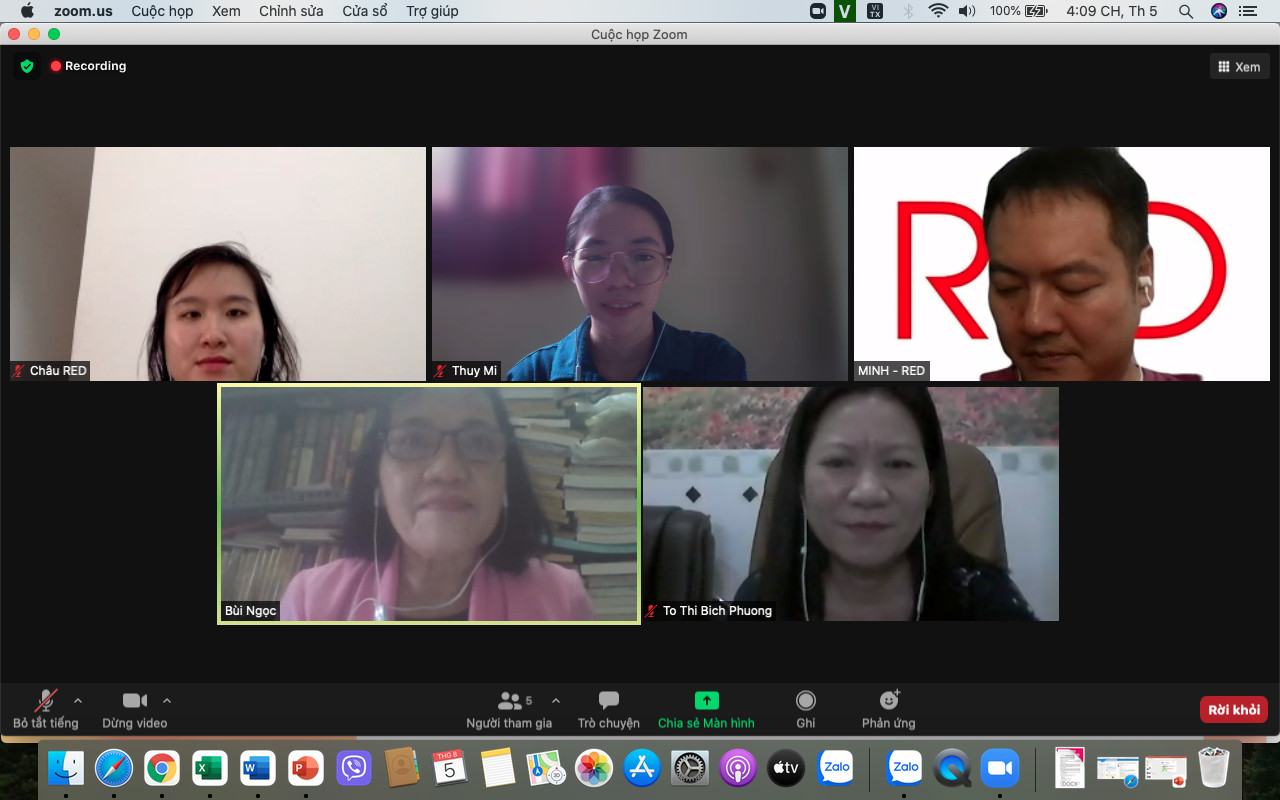Open System Preferences from Dock
The height and width of the screenshot is (800, 1280).
690,768
